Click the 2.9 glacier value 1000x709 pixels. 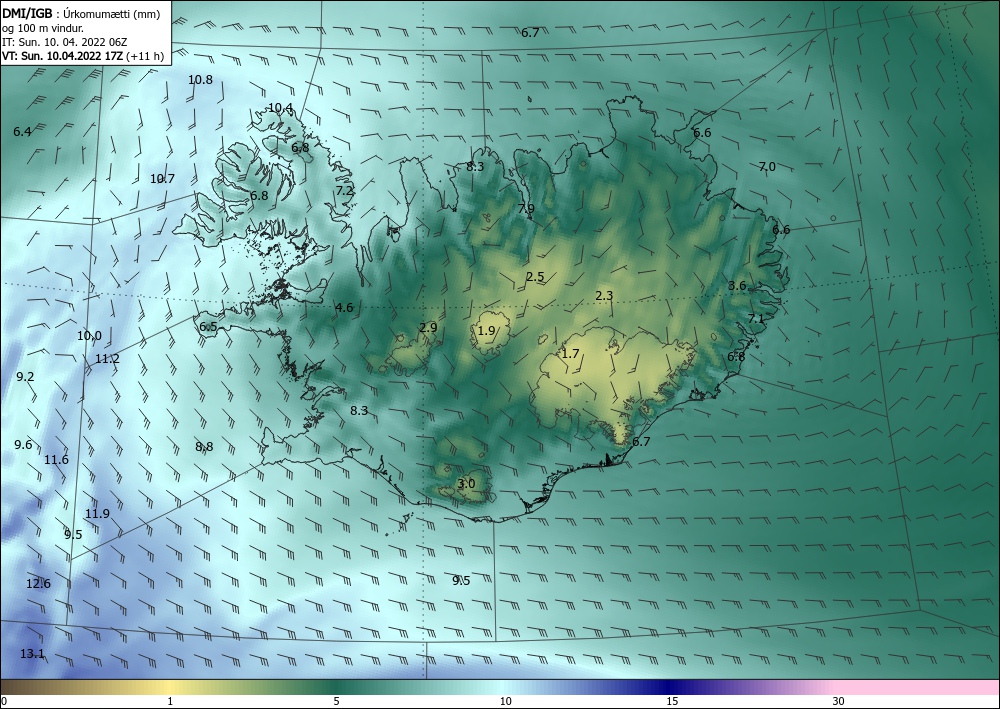[x=429, y=328]
